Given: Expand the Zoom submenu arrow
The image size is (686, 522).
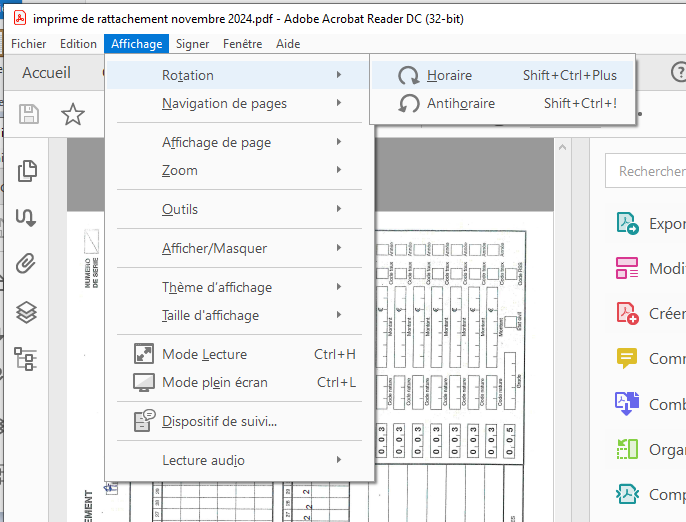Looking at the screenshot, I should coord(339,170).
